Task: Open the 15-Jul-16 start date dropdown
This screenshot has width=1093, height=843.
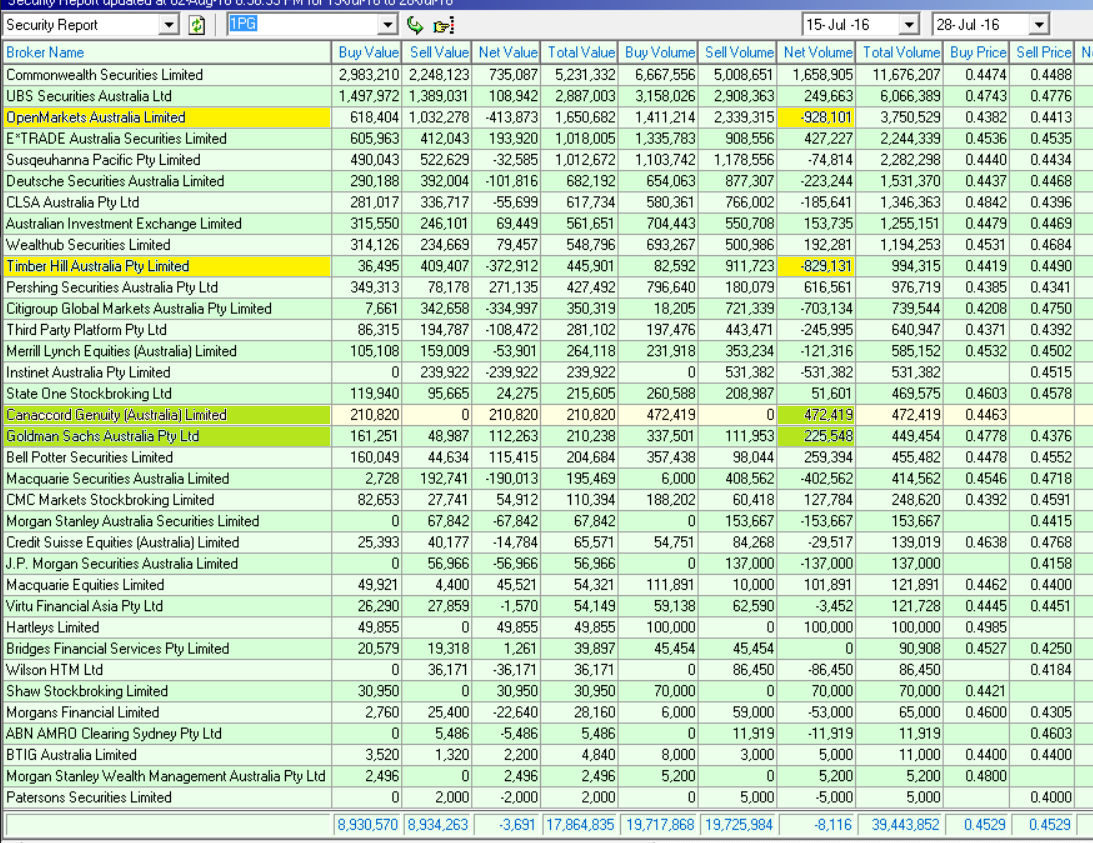Action: click(x=908, y=25)
